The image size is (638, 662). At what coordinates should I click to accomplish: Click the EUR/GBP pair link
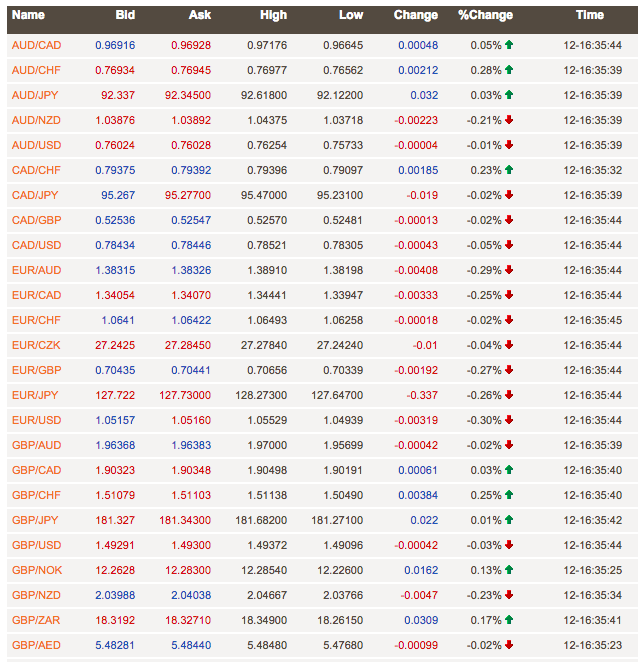pos(36,370)
